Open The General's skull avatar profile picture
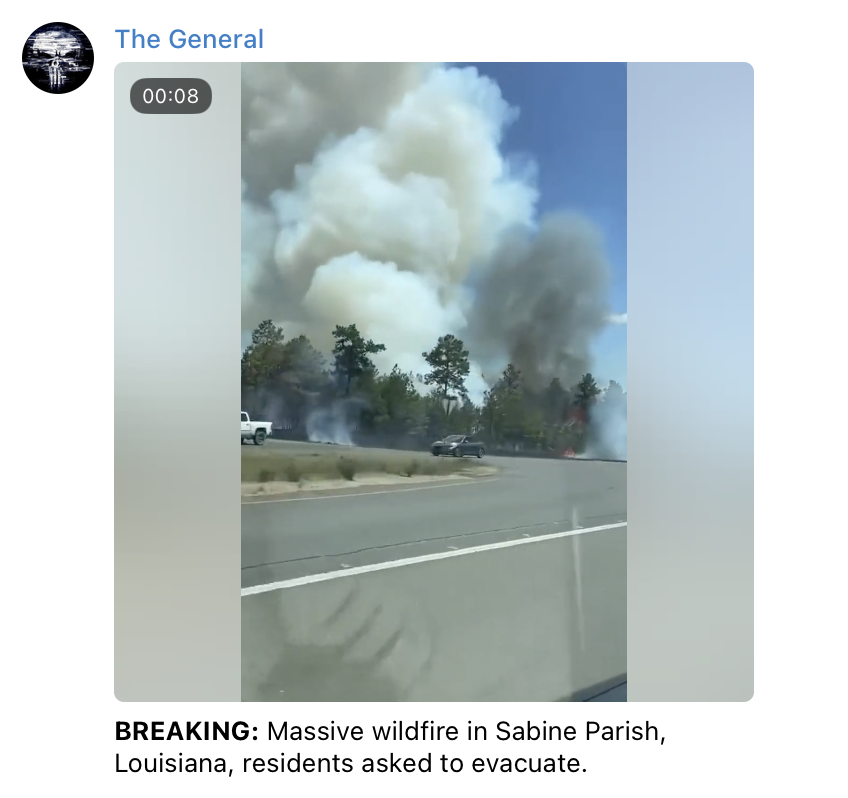Image resolution: width=848 pixels, height=798 pixels. click(x=58, y=58)
